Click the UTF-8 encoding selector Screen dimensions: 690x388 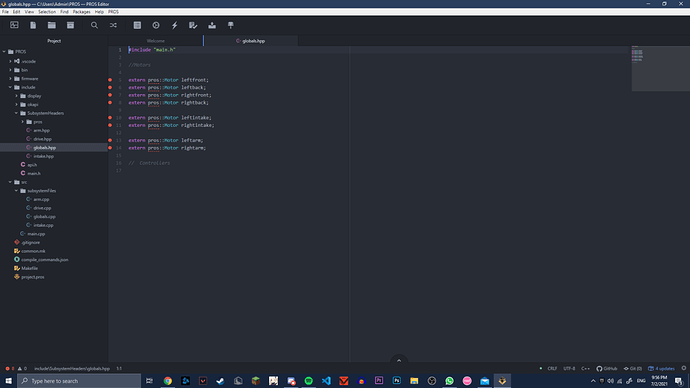coord(569,369)
